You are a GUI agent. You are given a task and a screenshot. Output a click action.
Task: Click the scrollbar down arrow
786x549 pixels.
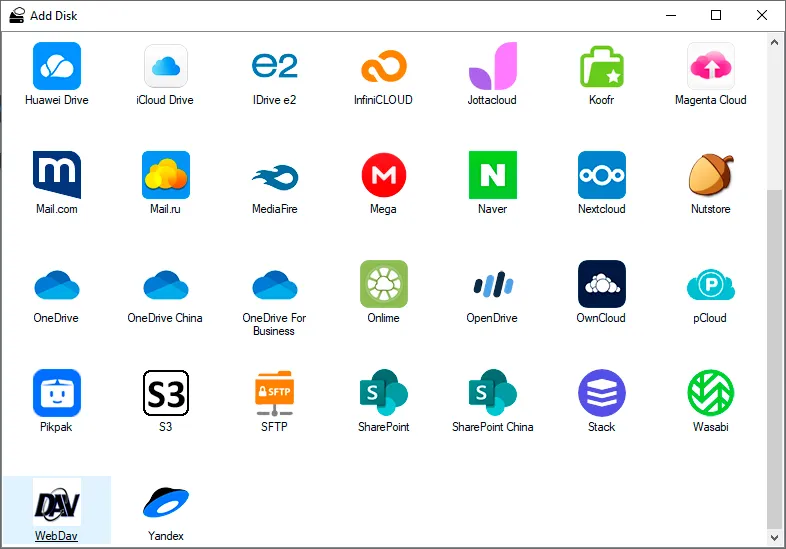click(774, 538)
